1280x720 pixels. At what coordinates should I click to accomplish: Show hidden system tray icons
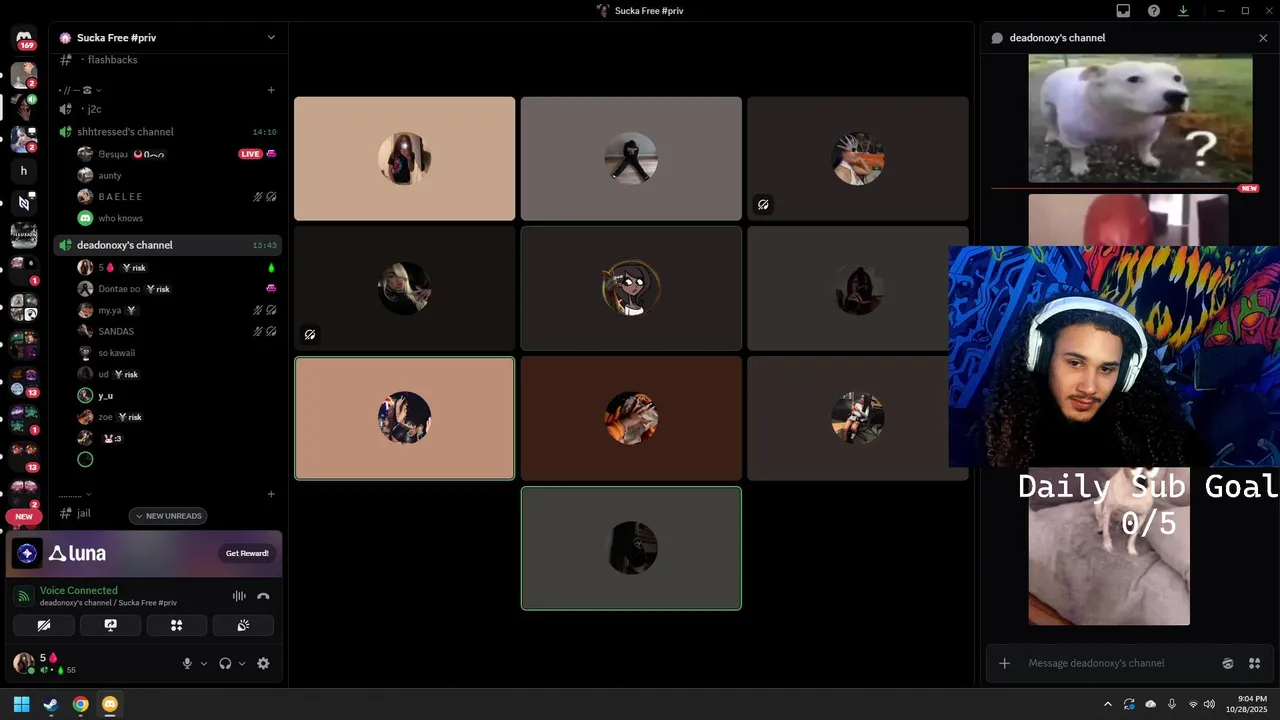click(1108, 704)
